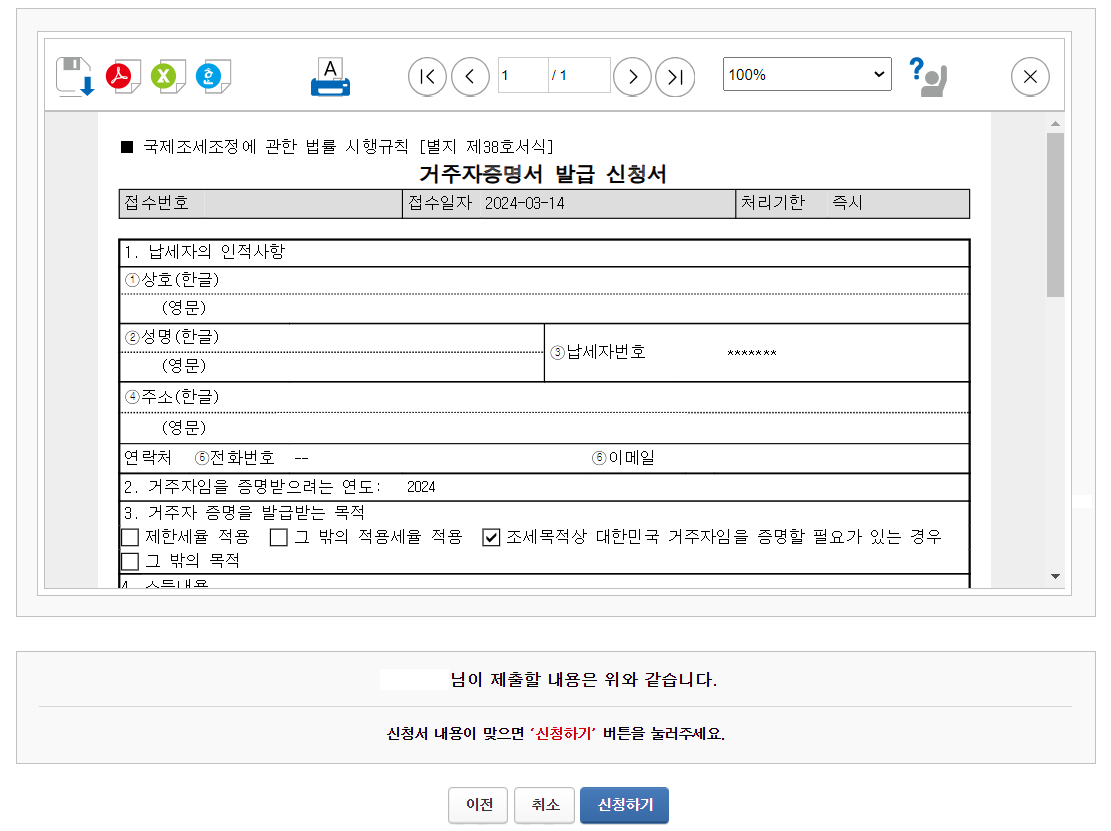The image size is (1111, 831).
Task: Go to the next page
Action: coord(632,76)
